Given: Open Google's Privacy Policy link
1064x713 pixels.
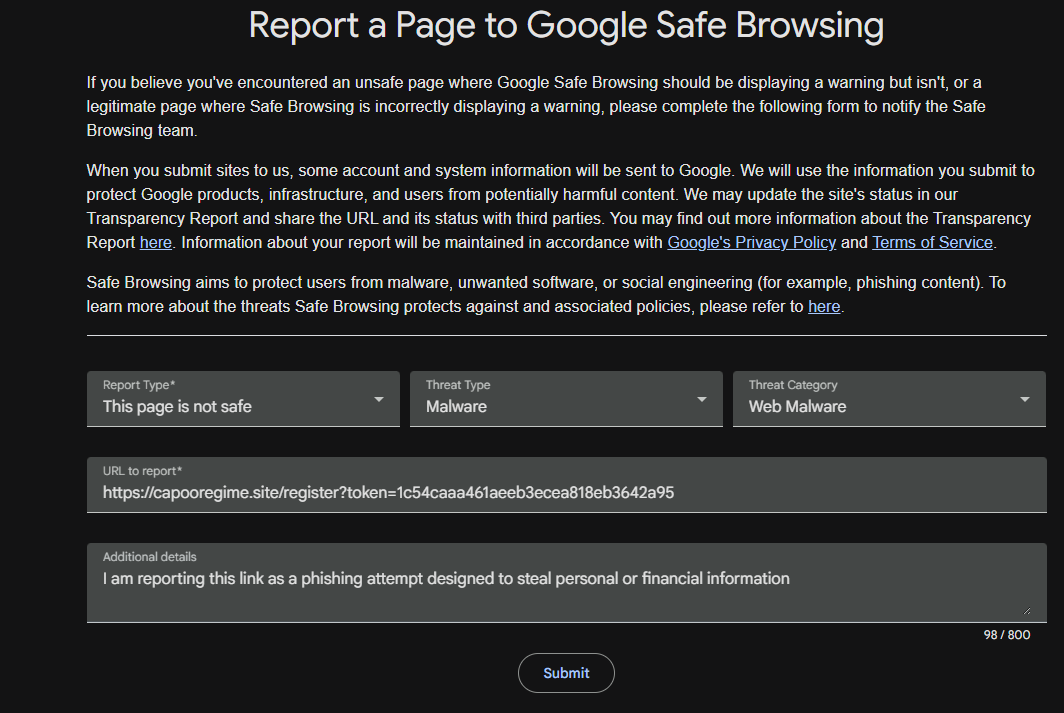Looking at the screenshot, I should click(751, 242).
